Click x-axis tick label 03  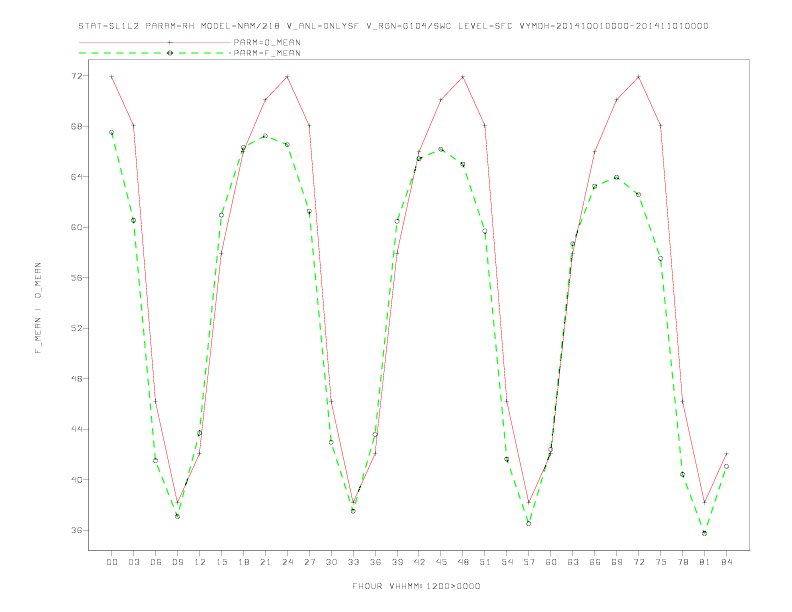[x=133, y=562]
